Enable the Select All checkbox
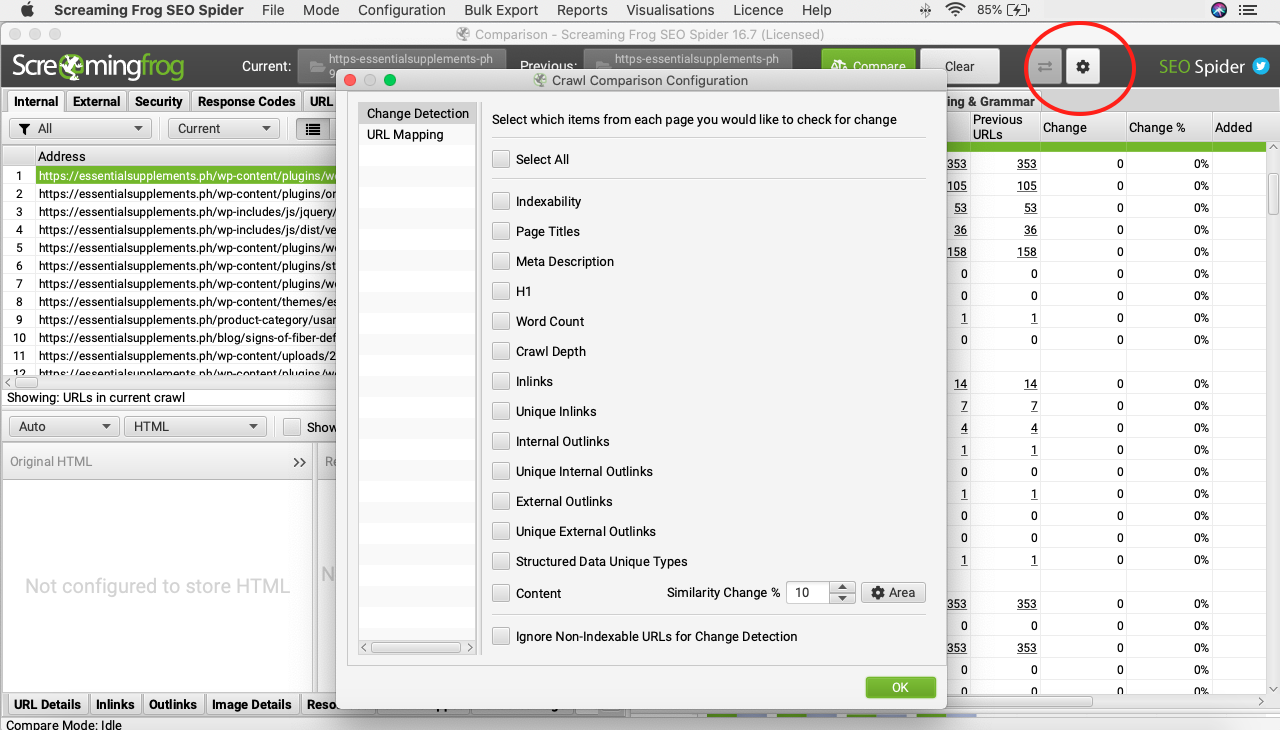Image resolution: width=1280 pixels, height=730 pixels. pyautogui.click(x=501, y=159)
